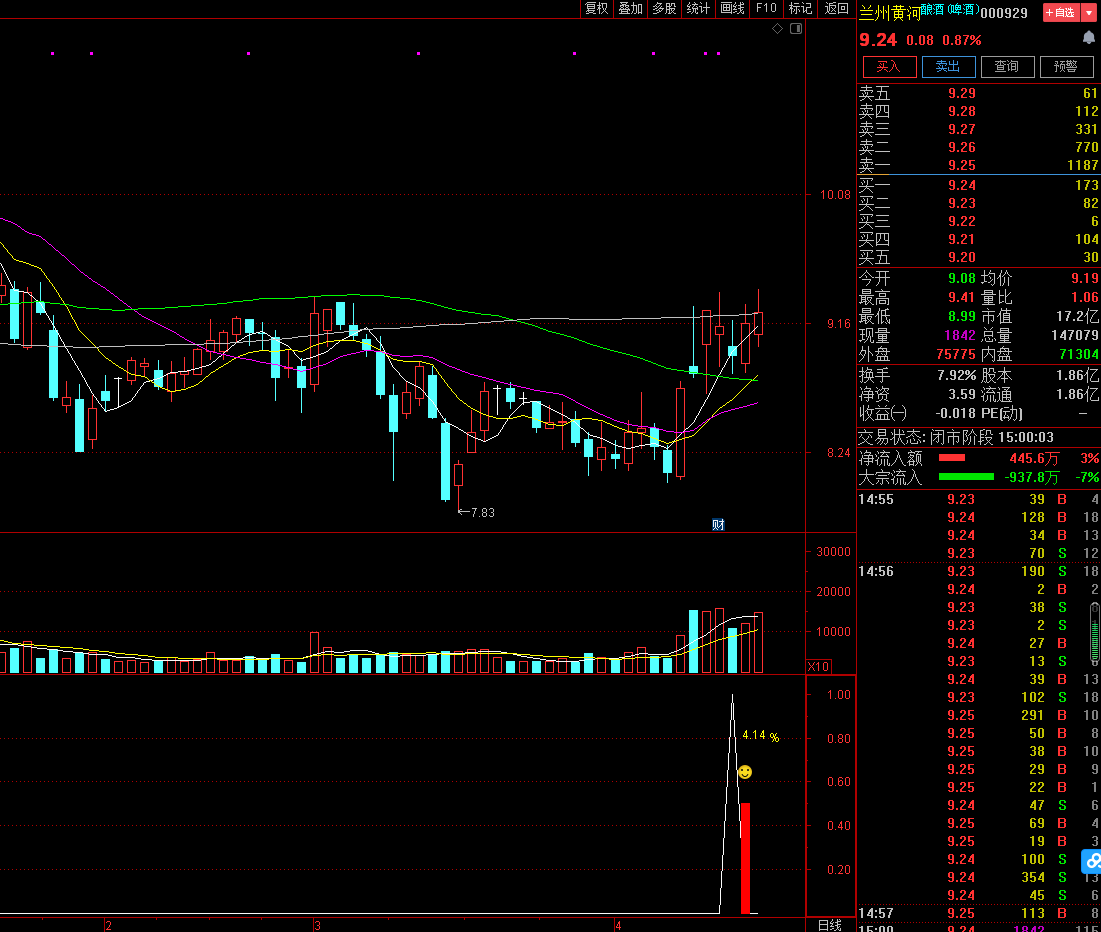Click the 14:55 trade row timestamp
The image size is (1101, 932).
tap(876, 499)
